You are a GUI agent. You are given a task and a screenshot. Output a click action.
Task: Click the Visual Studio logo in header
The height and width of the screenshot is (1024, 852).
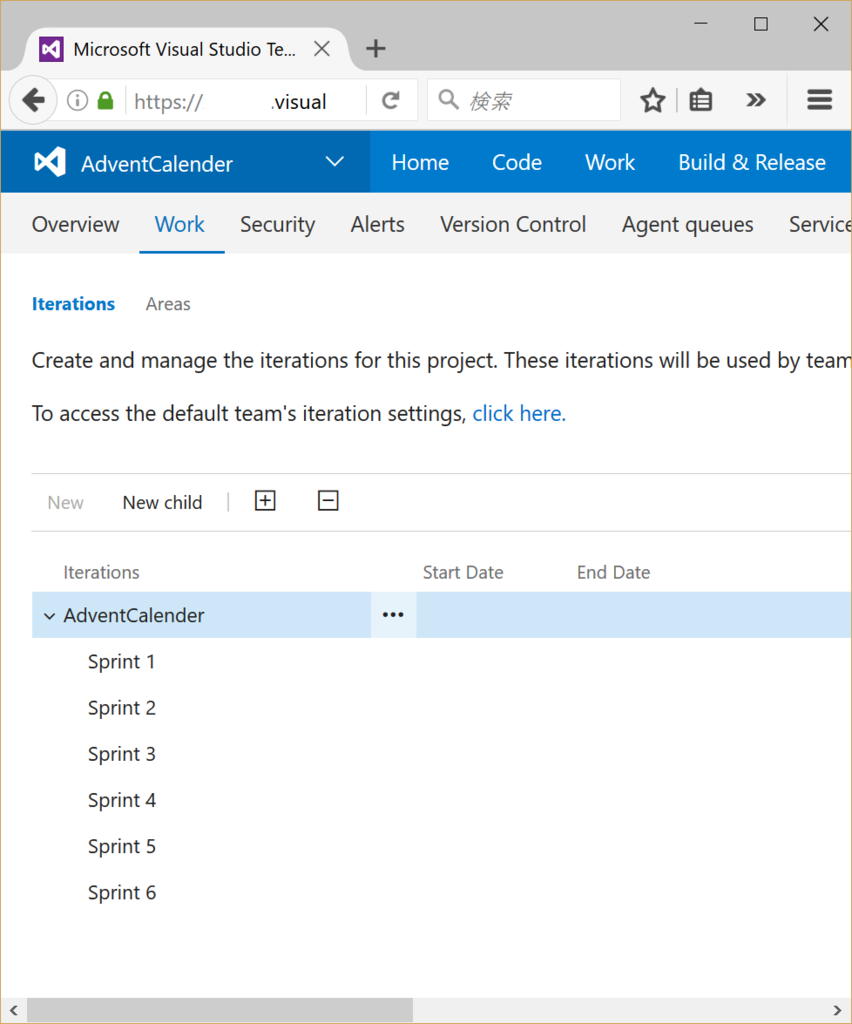pos(50,162)
